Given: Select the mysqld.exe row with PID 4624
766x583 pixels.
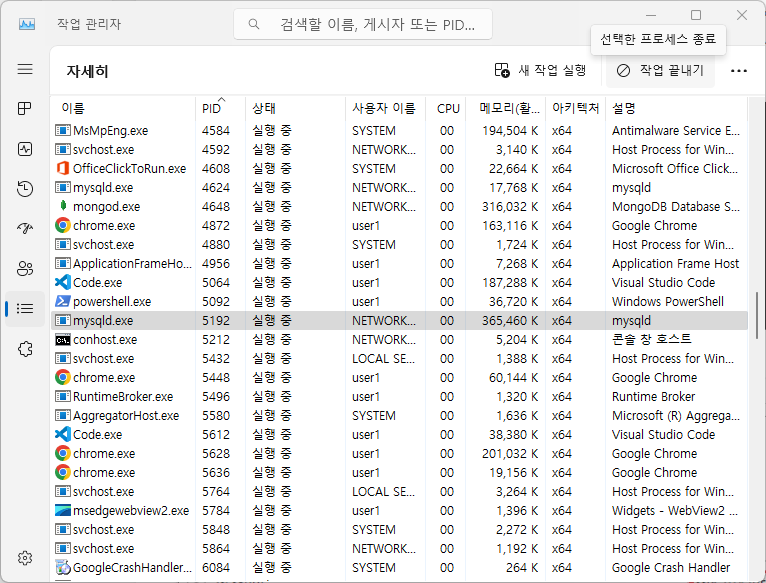Looking at the screenshot, I should (399, 187).
